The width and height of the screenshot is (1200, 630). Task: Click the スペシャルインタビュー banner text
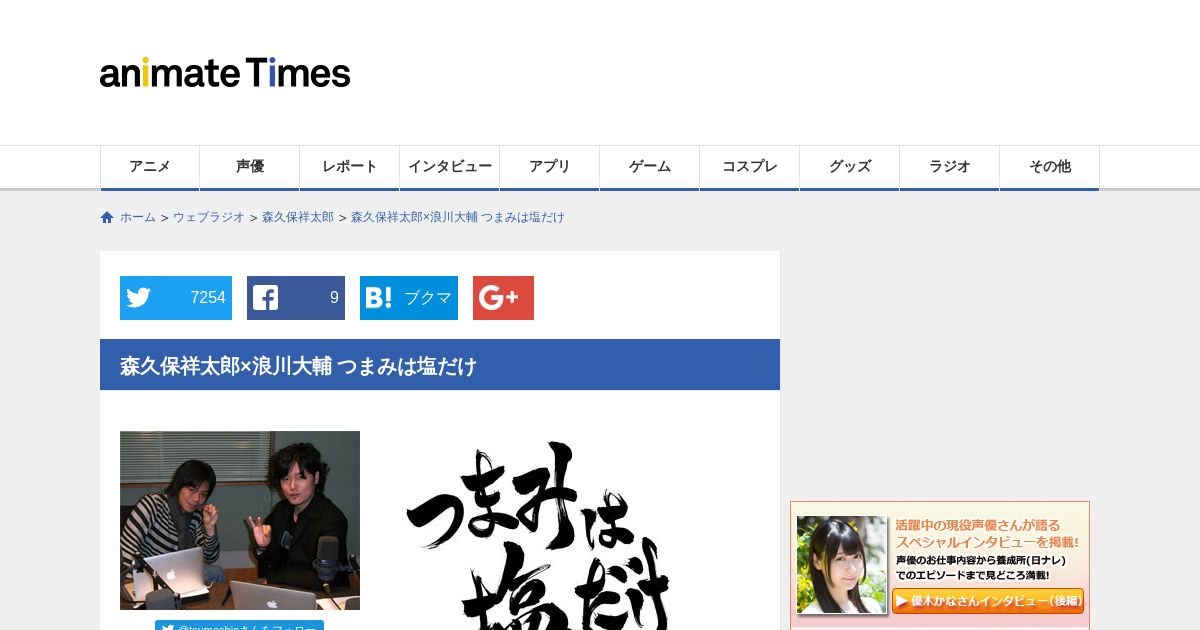(x=986, y=541)
